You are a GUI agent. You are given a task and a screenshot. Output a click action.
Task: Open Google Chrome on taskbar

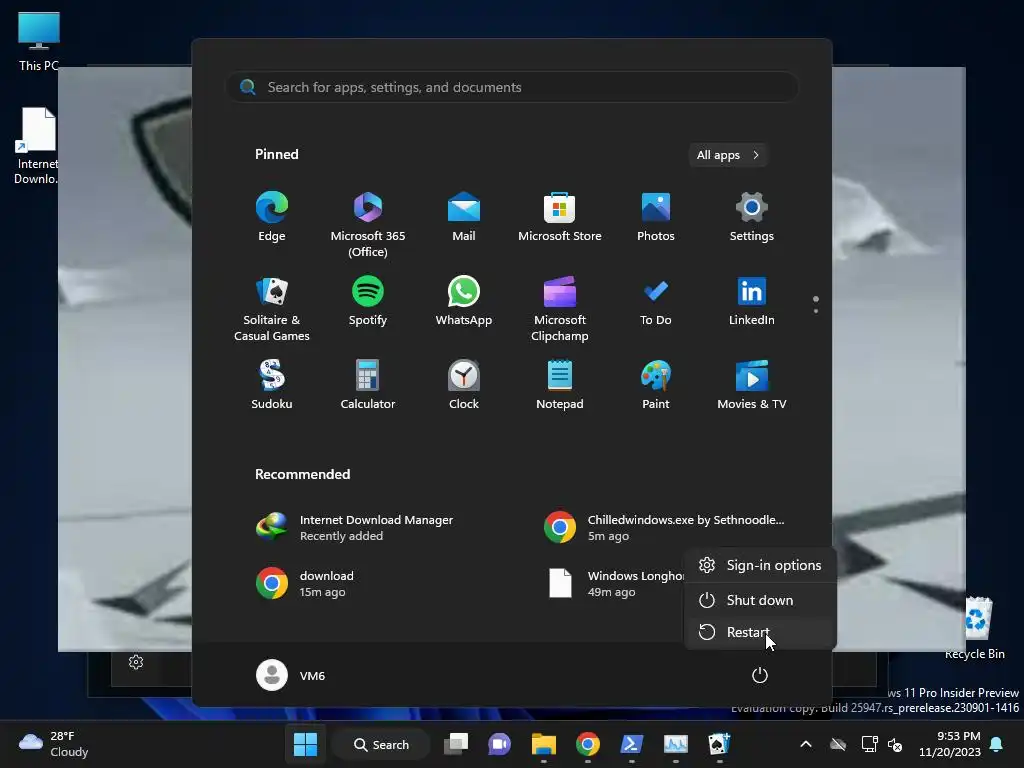[588, 744]
